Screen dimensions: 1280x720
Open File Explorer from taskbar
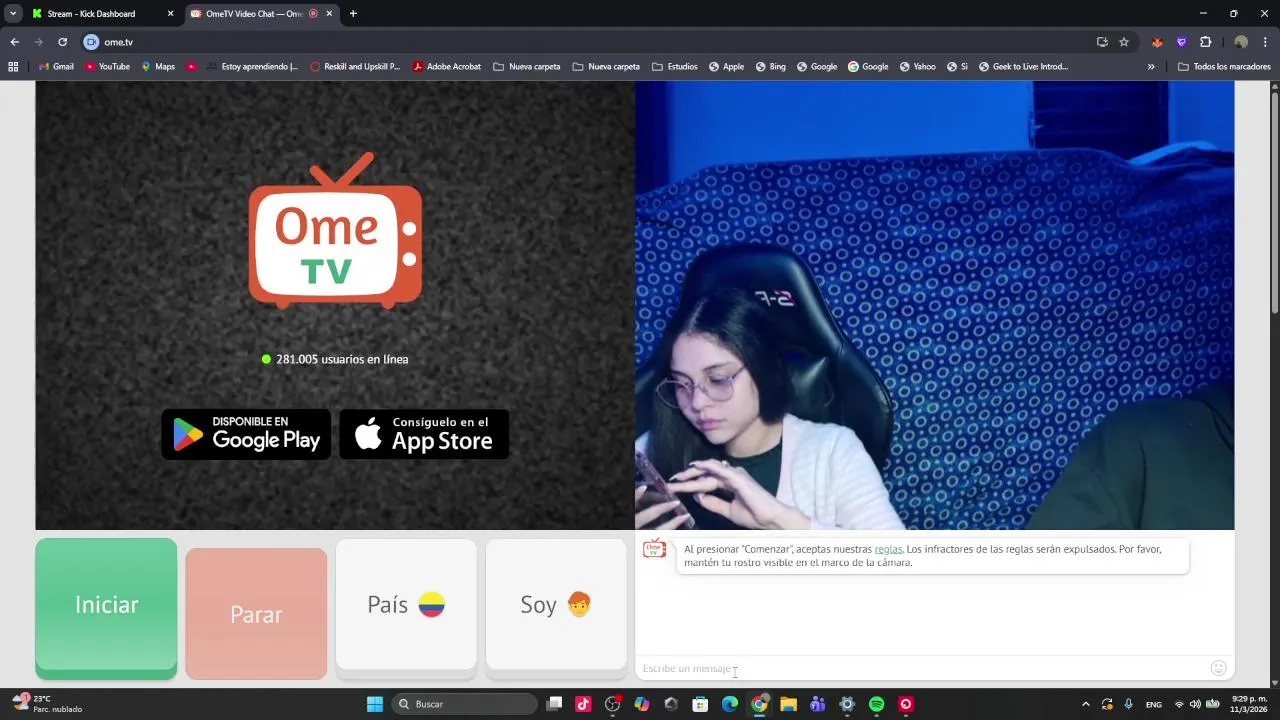[x=788, y=704]
